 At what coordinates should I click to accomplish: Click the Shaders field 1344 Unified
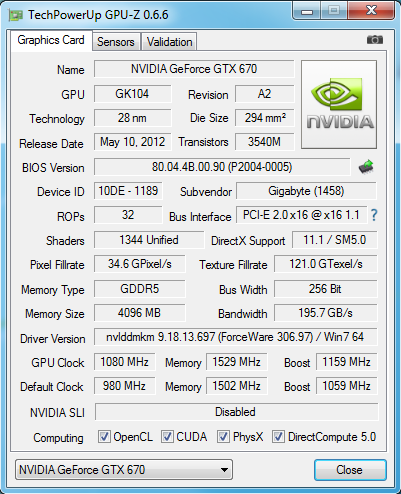pos(149,240)
